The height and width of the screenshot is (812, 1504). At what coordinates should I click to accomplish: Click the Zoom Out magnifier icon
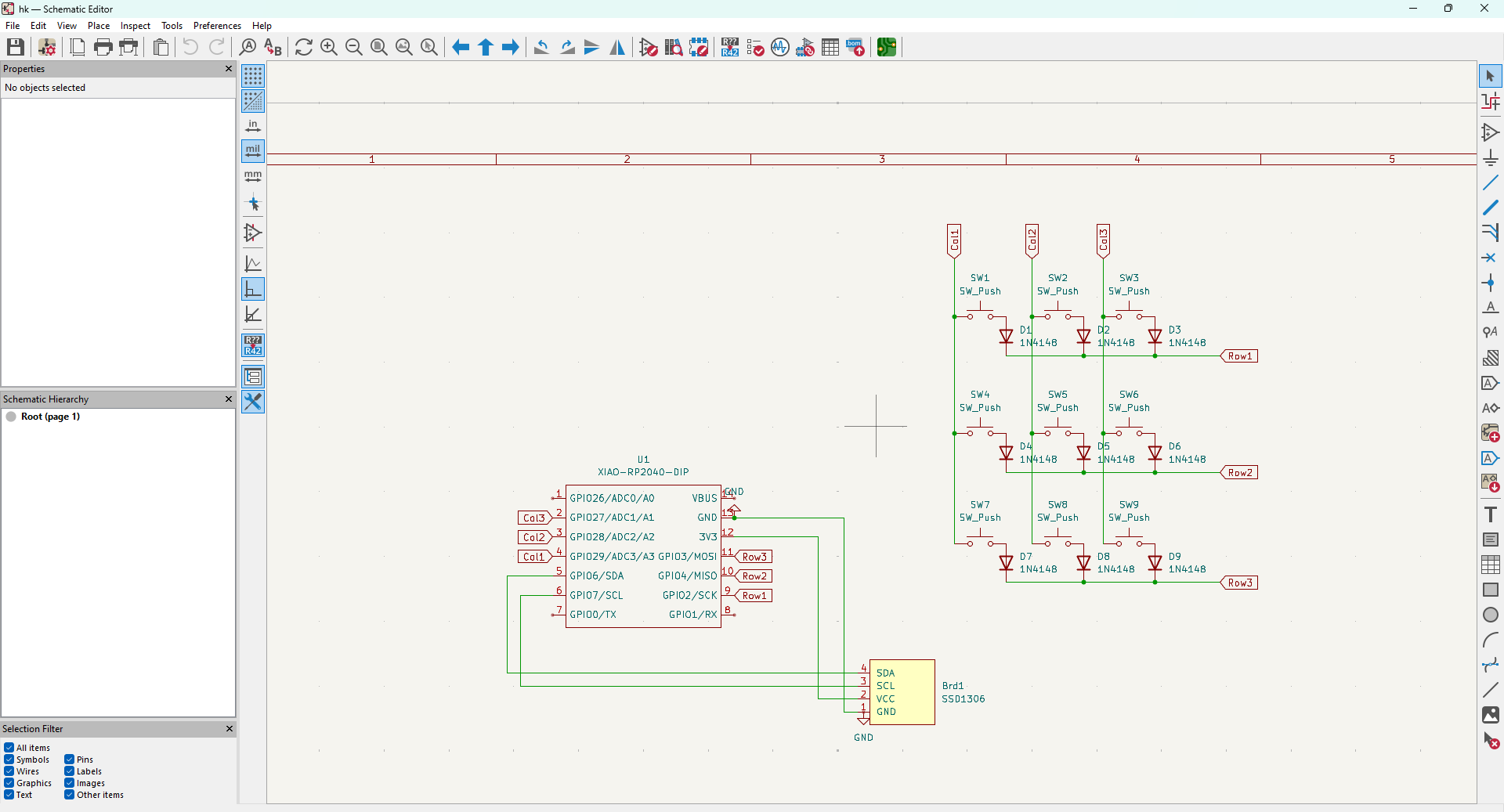(354, 47)
